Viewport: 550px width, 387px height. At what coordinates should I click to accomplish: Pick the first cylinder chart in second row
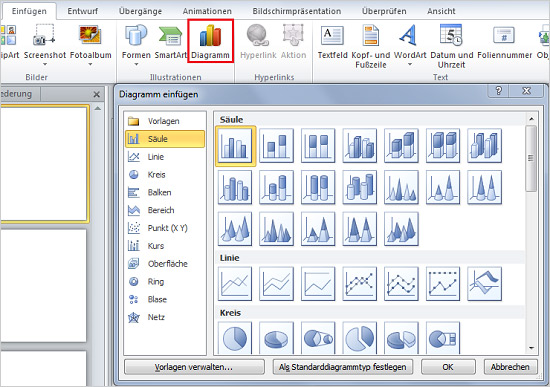pos(235,187)
